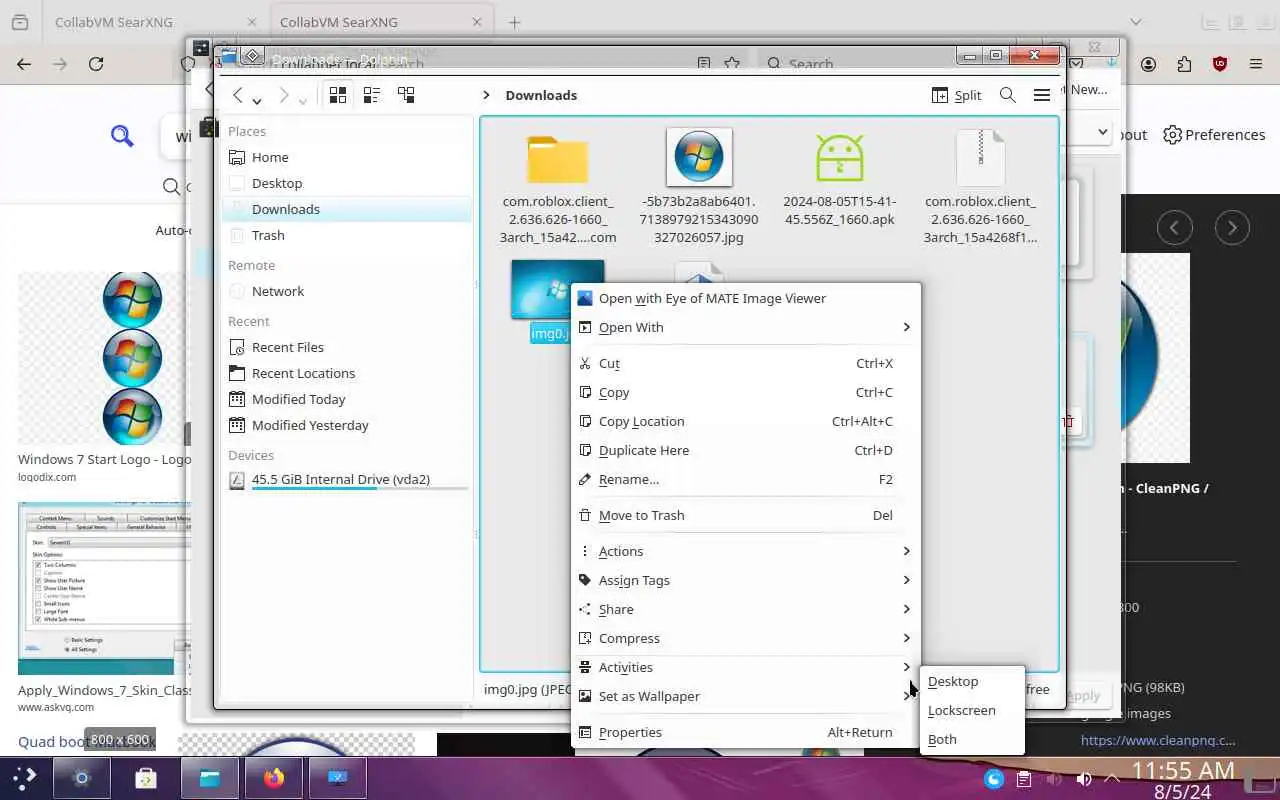Open Recent Files in sidebar
The height and width of the screenshot is (800, 1280).
(346, 347)
